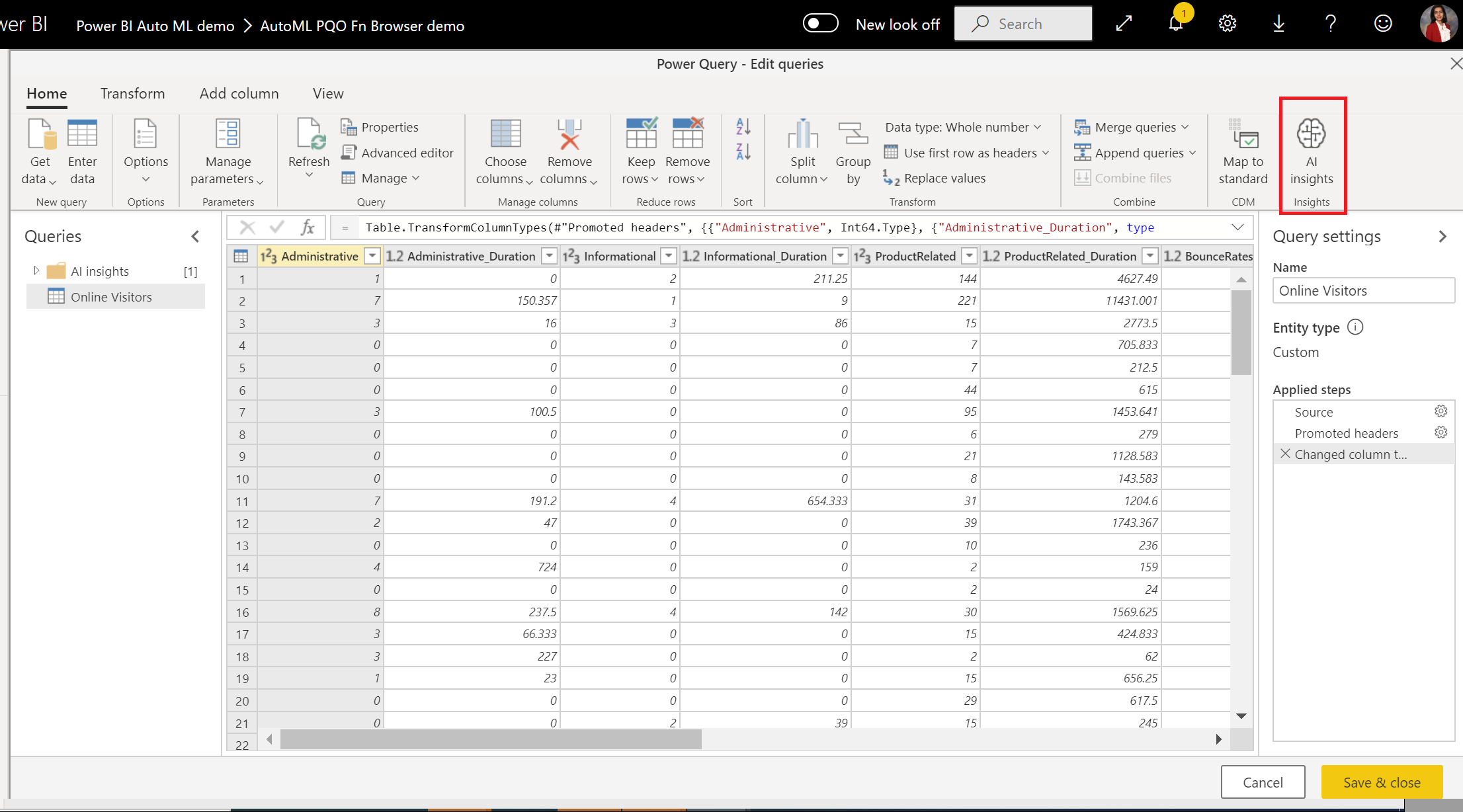1463x812 pixels.
Task: Open settings gear for Source step
Action: click(1441, 411)
